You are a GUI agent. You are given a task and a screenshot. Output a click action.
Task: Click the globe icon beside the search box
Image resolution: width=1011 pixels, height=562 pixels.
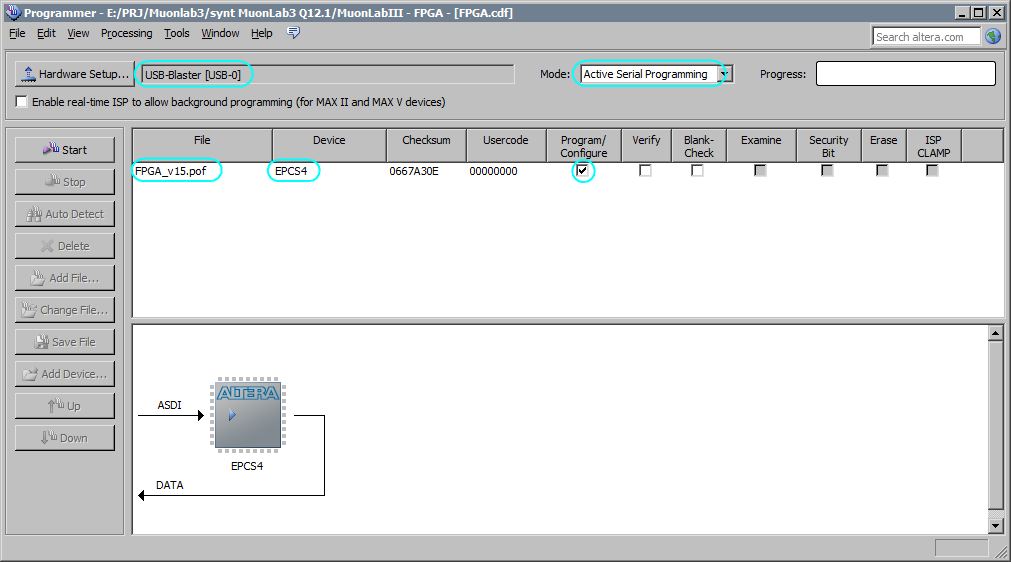click(992, 37)
